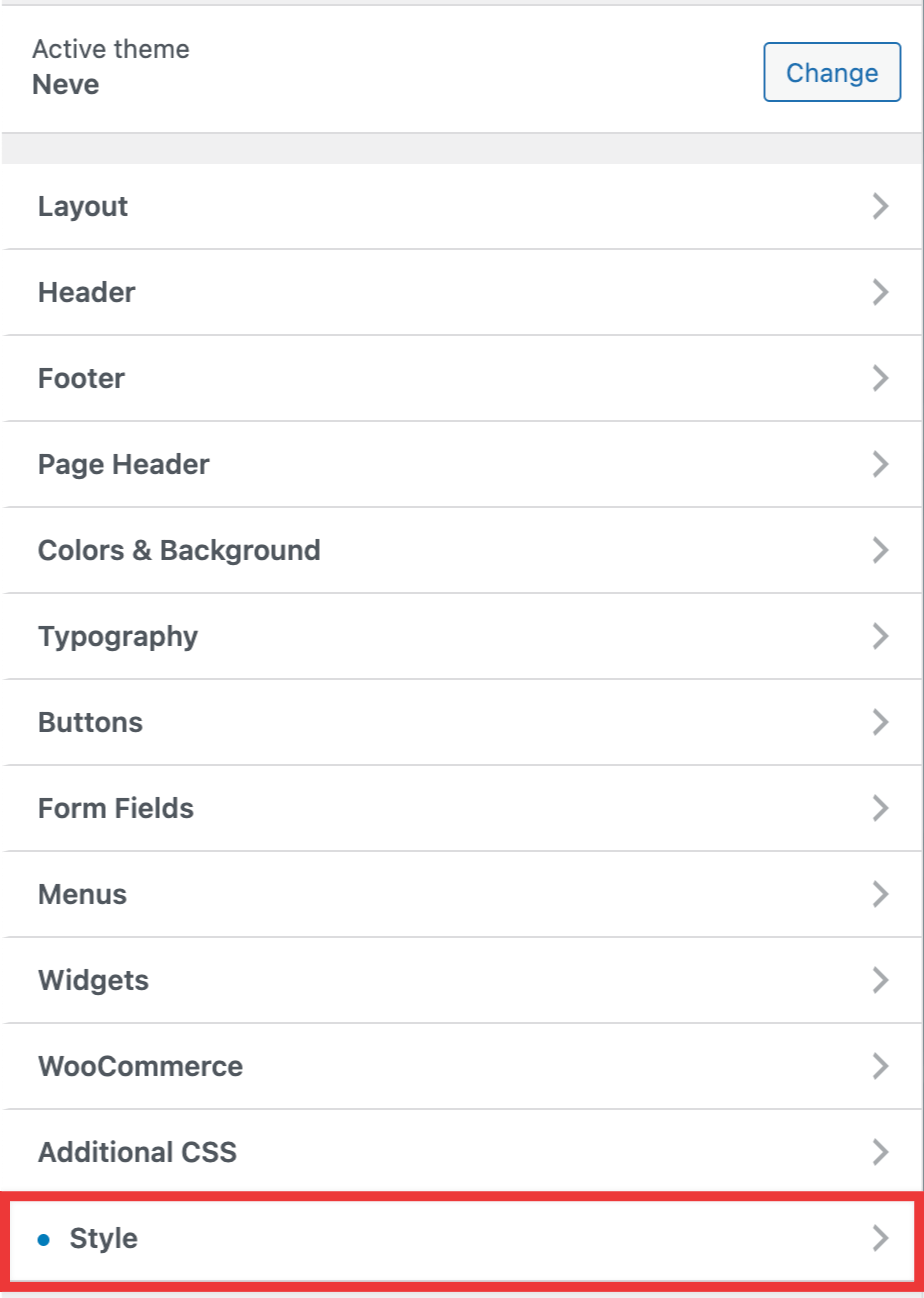
Task: Expand Typography using its right chevron
Action: 880,636
